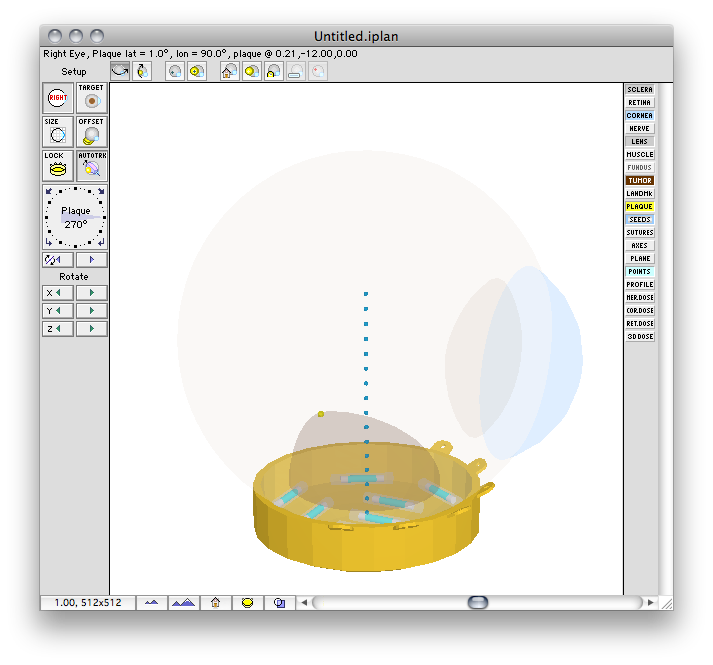The height and width of the screenshot is (665, 713).
Task: Click the home view icon in bottom bar
Action: tap(216, 603)
